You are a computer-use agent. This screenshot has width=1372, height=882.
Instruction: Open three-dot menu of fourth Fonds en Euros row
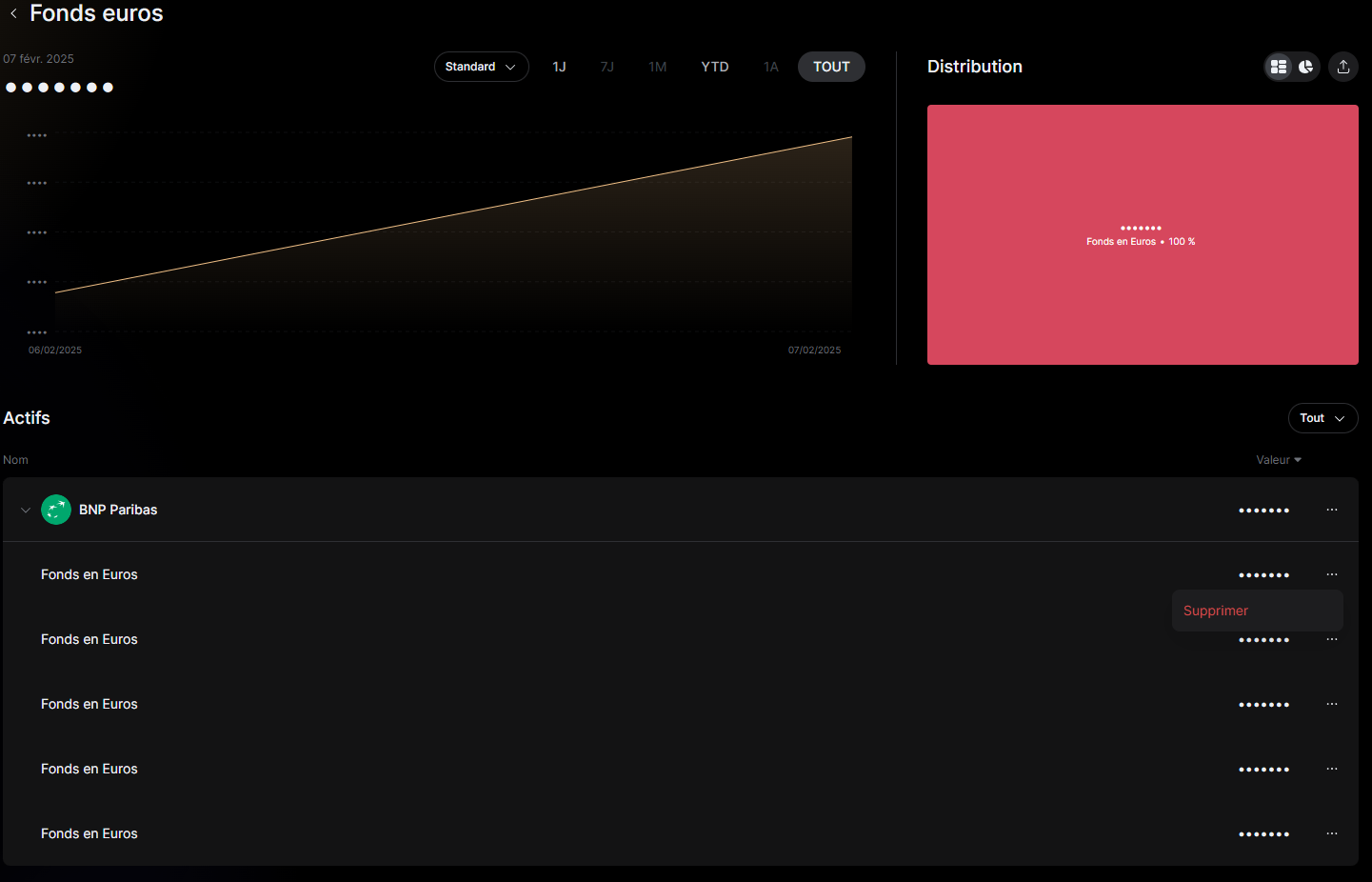coord(1332,769)
